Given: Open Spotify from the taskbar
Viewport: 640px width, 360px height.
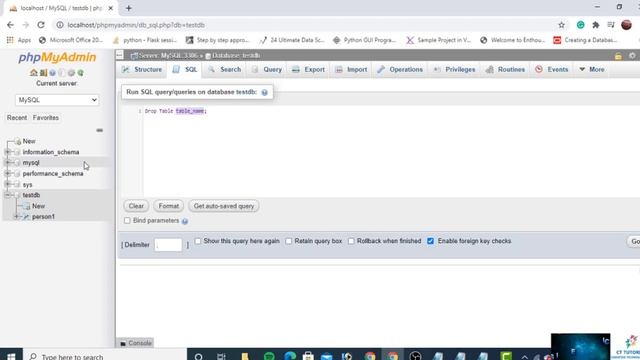Looking at the screenshot, I should tap(269, 356).
